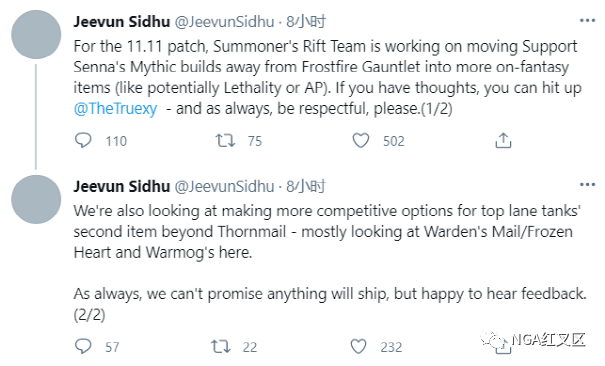View the 110 replies count on first tweet

[116, 141]
